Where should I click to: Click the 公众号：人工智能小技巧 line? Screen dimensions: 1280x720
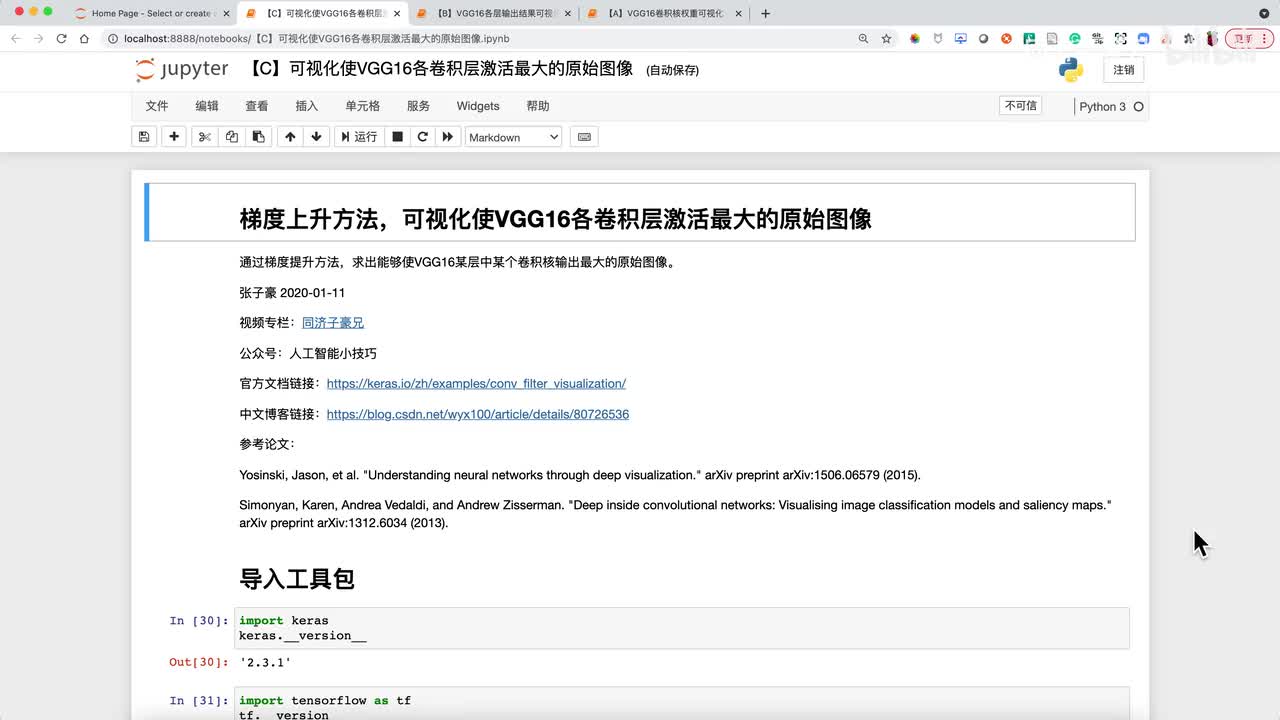point(308,354)
